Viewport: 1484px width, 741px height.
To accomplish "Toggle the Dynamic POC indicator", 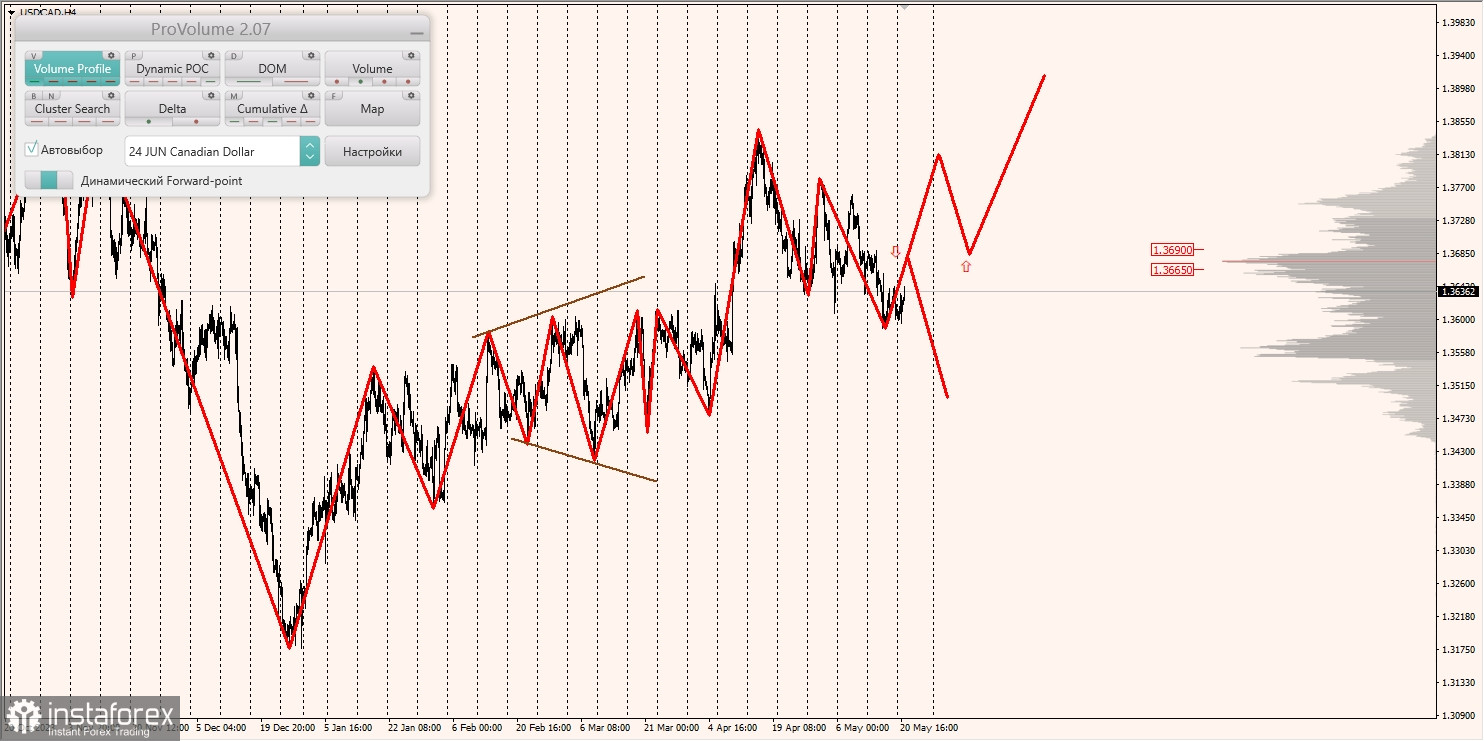I will pyautogui.click(x=172, y=69).
